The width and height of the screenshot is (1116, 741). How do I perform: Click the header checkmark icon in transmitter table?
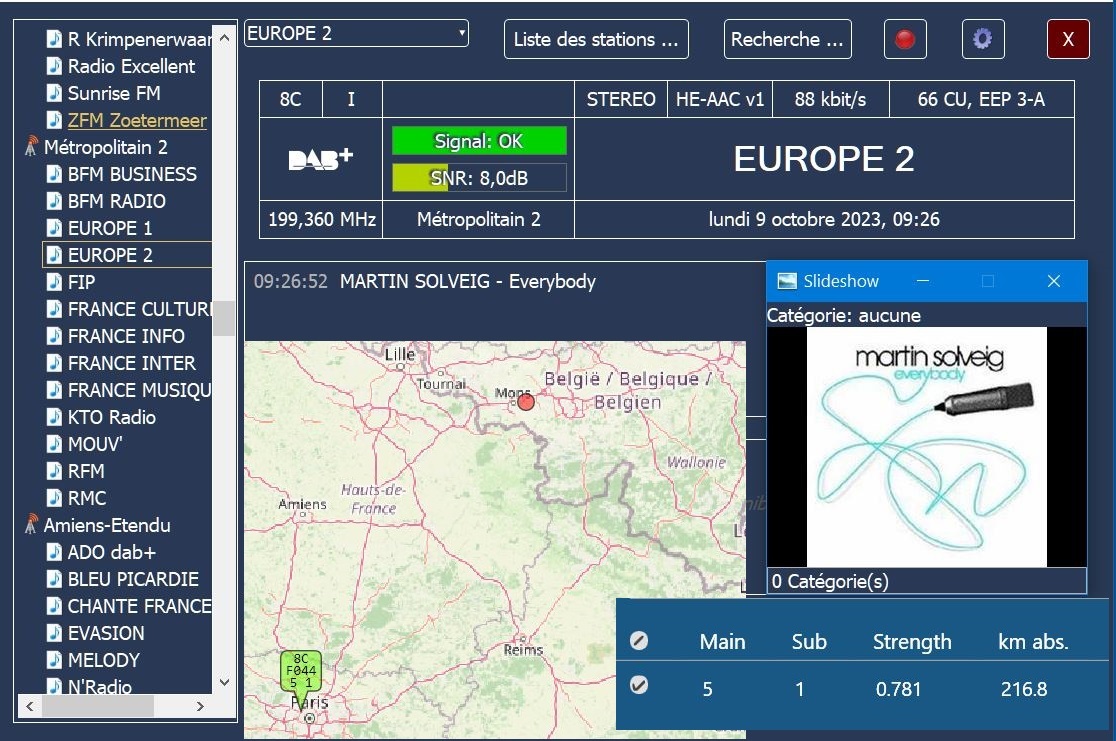639,641
